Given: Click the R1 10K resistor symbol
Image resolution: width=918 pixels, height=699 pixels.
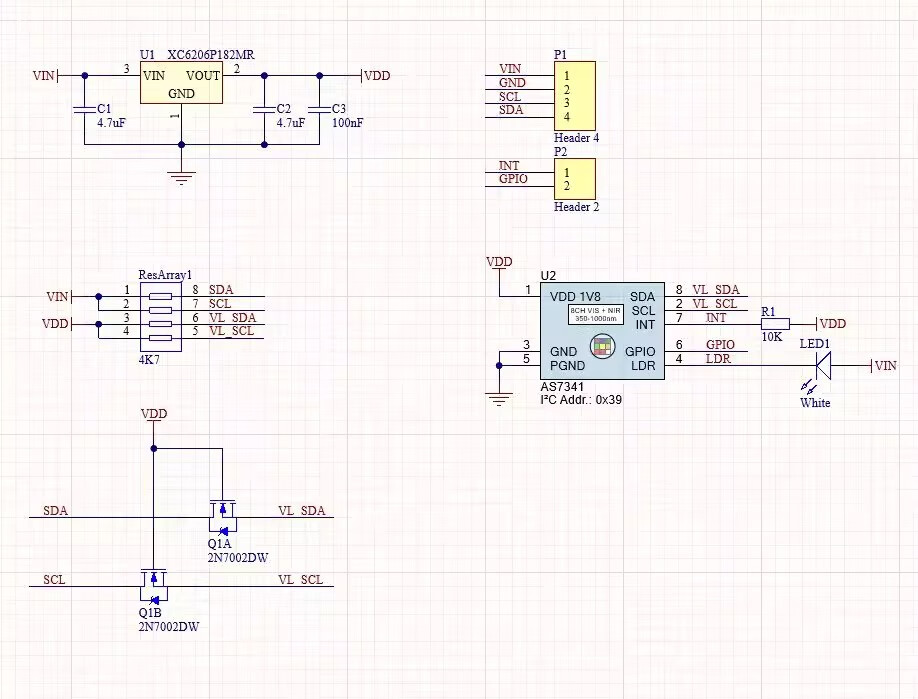Looking at the screenshot, I should coord(775,324).
